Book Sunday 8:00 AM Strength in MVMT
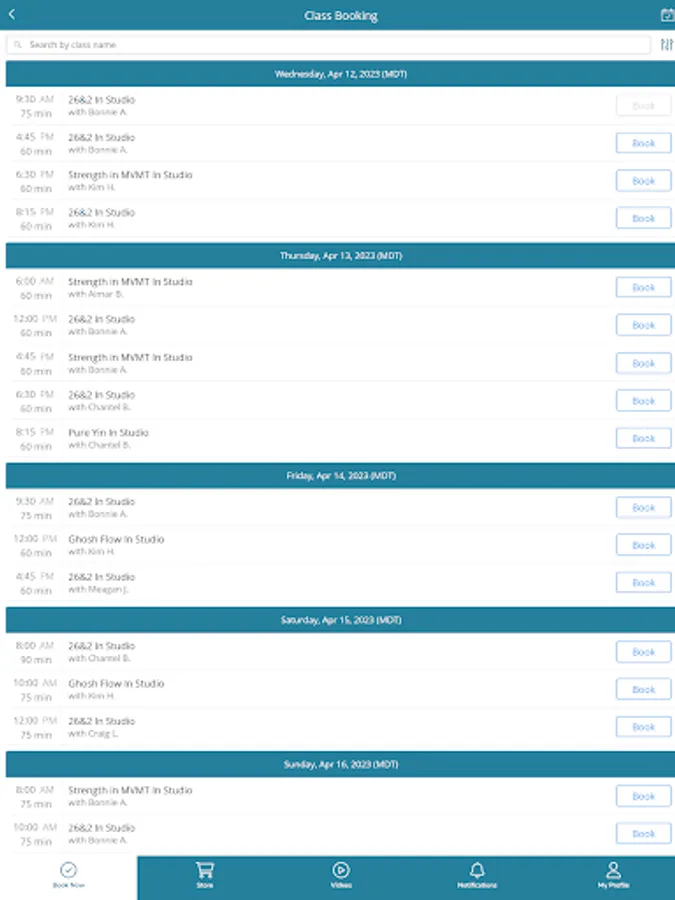Image resolution: width=675 pixels, height=900 pixels. coord(643,796)
